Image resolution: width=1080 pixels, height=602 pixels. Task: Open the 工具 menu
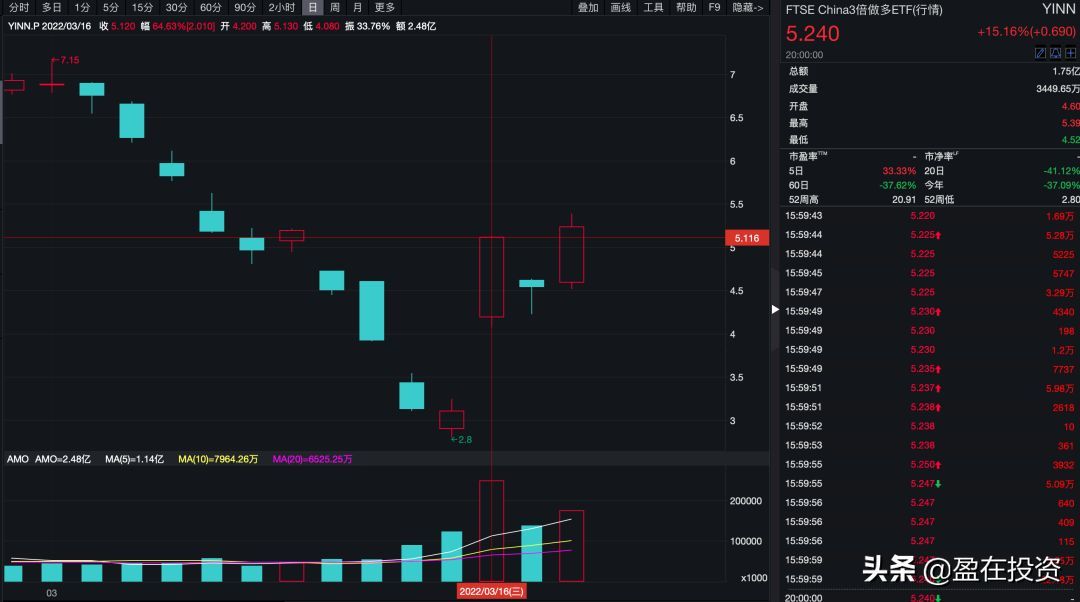tap(653, 7)
